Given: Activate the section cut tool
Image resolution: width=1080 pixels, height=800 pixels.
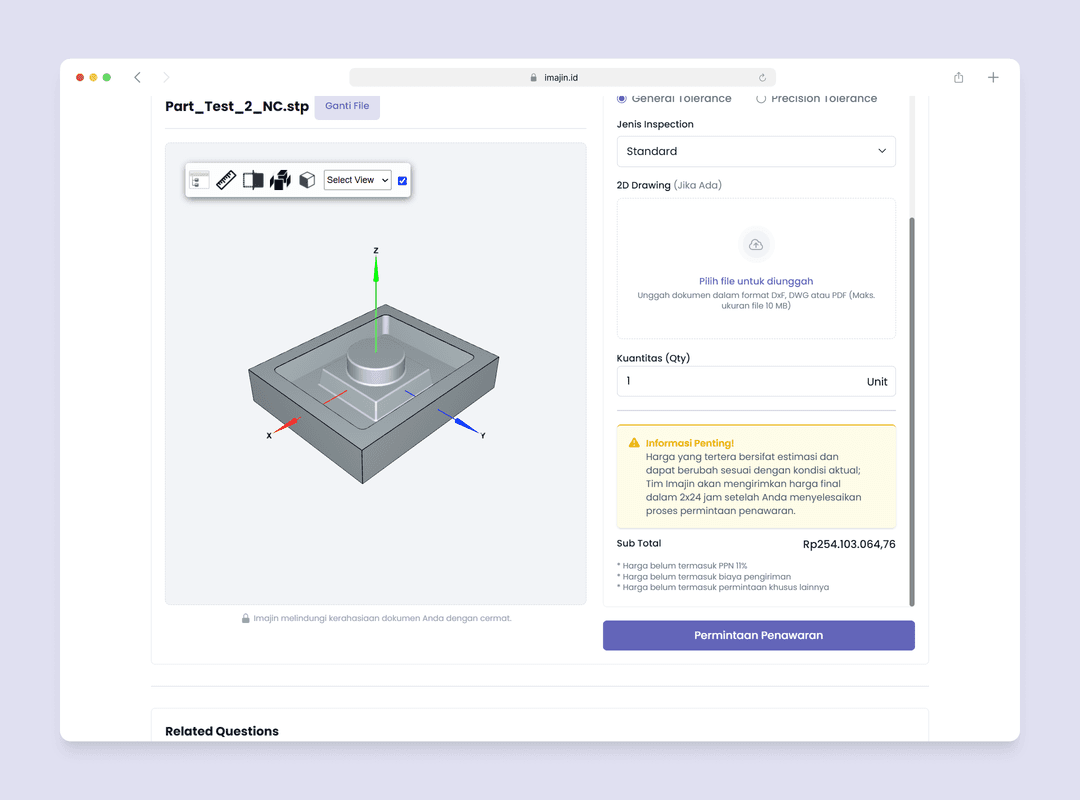Looking at the screenshot, I should tap(253, 180).
